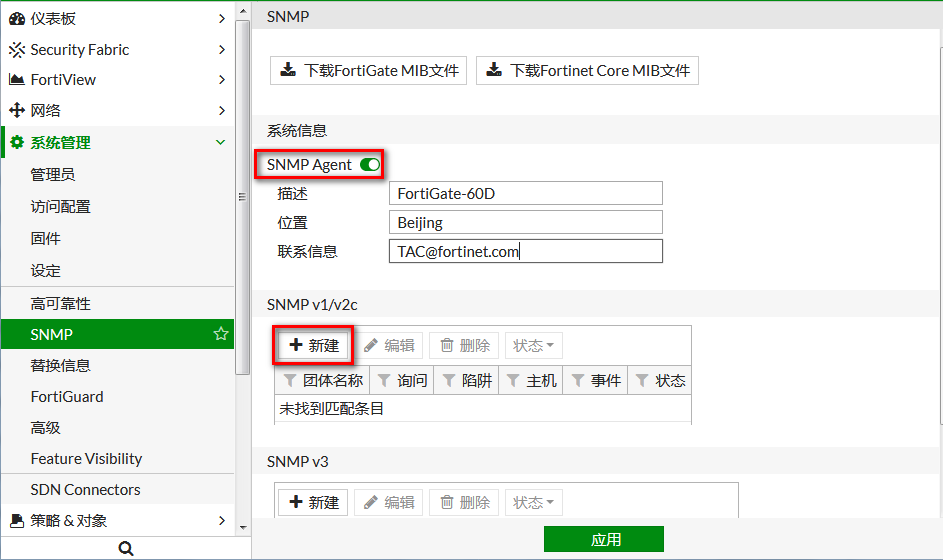Click the filter icon on the 主机 column

pyautogui.click(x=513, y=380)
